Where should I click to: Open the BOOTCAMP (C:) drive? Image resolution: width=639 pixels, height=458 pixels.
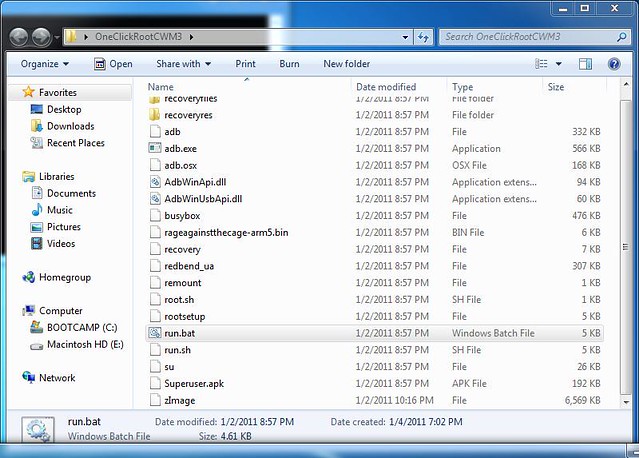82,328
